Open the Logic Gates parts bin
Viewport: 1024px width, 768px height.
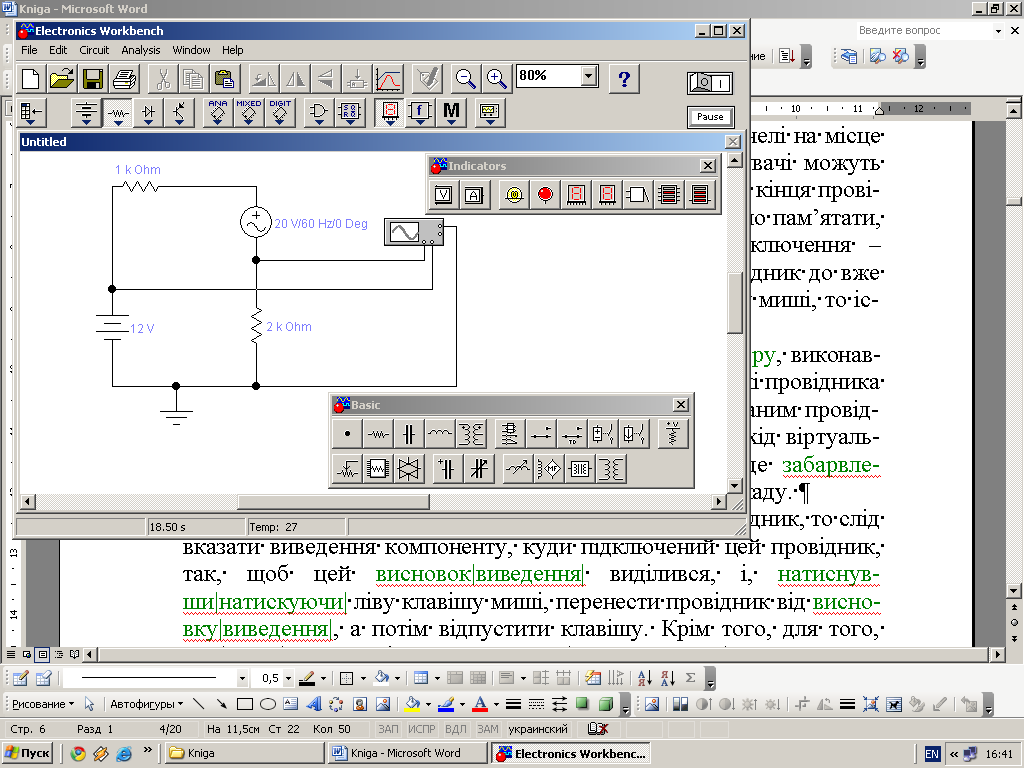tap(319, 112)
